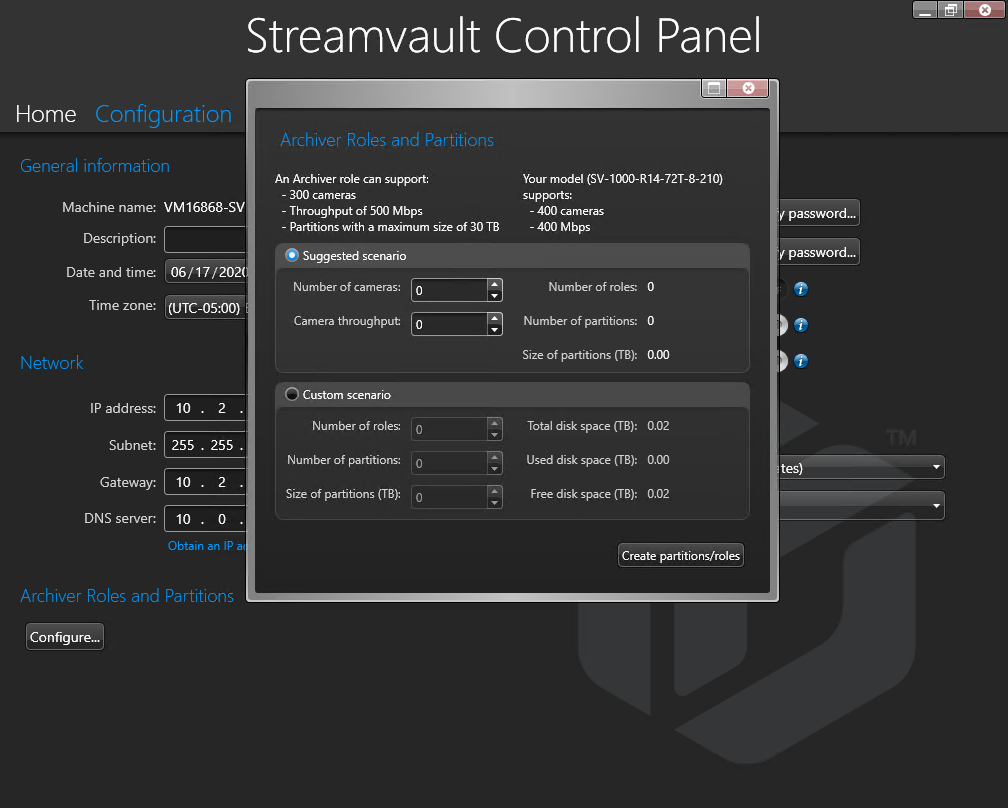Click the Date and time field
The width and height of the screenshot is (1008, 808).
(x=206, y=272)
